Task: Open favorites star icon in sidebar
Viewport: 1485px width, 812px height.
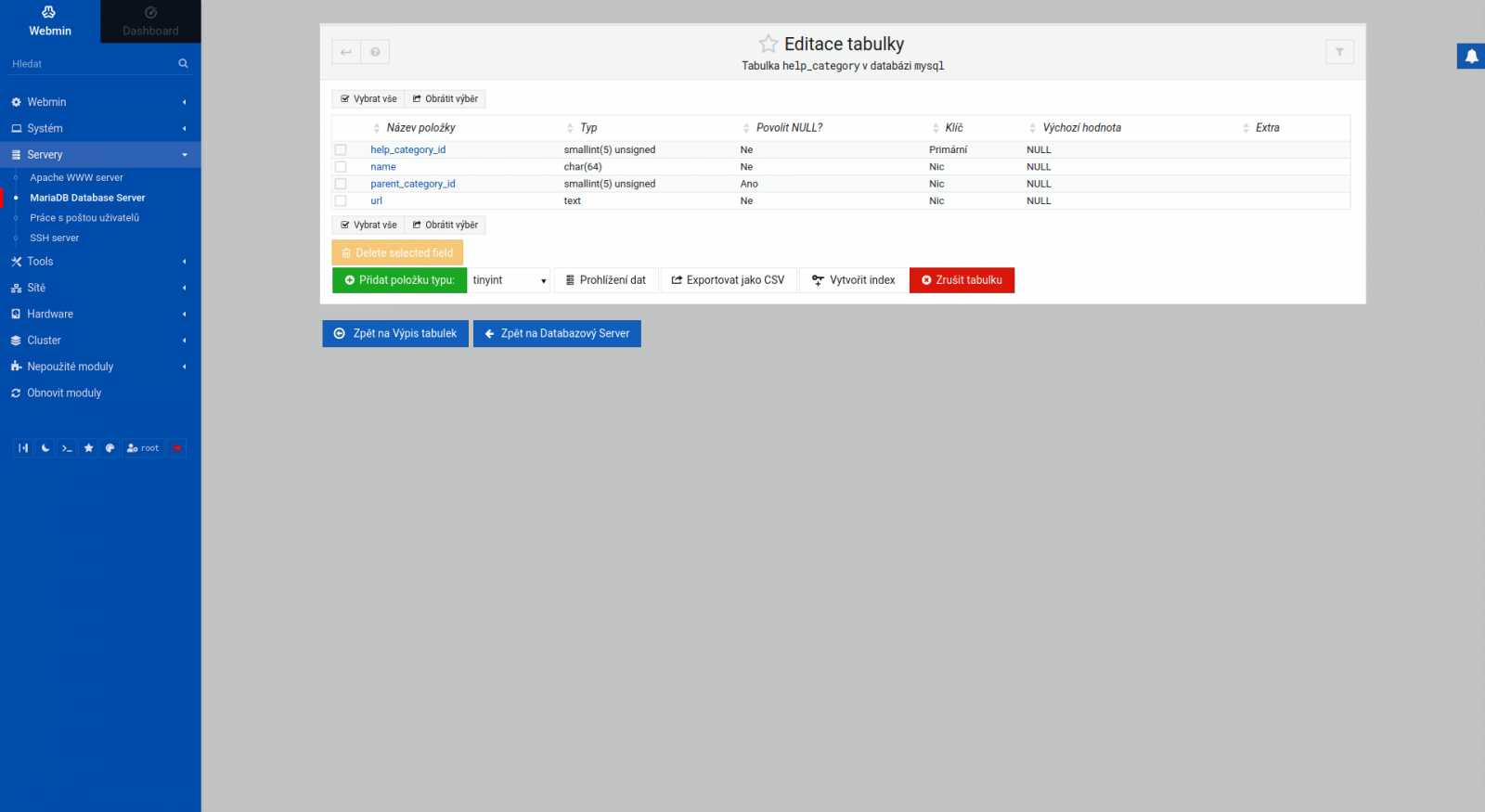Action: 88,448
